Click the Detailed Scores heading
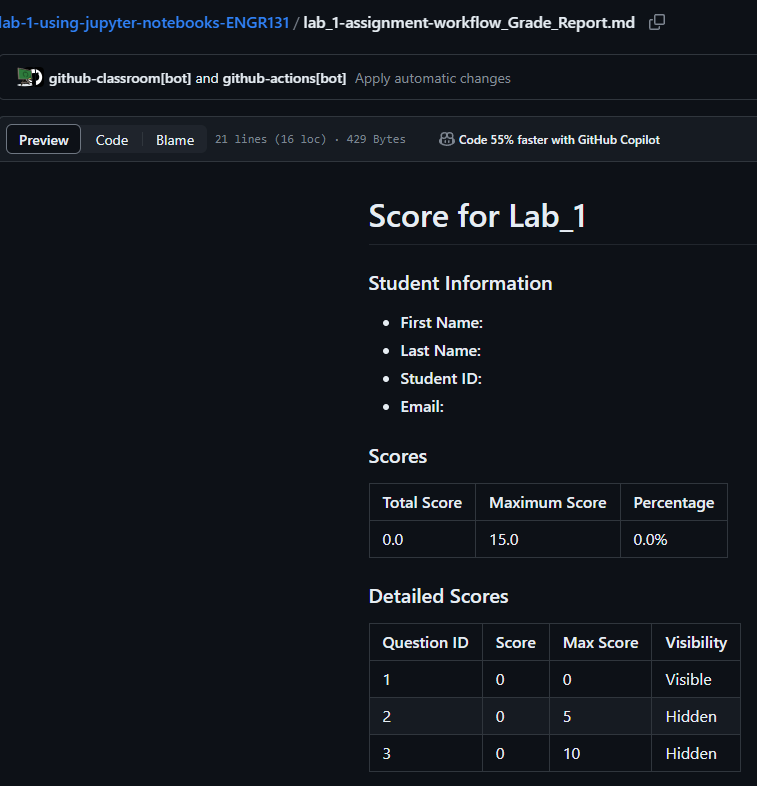This screenshot has height=786, width=757. (438, 597)
